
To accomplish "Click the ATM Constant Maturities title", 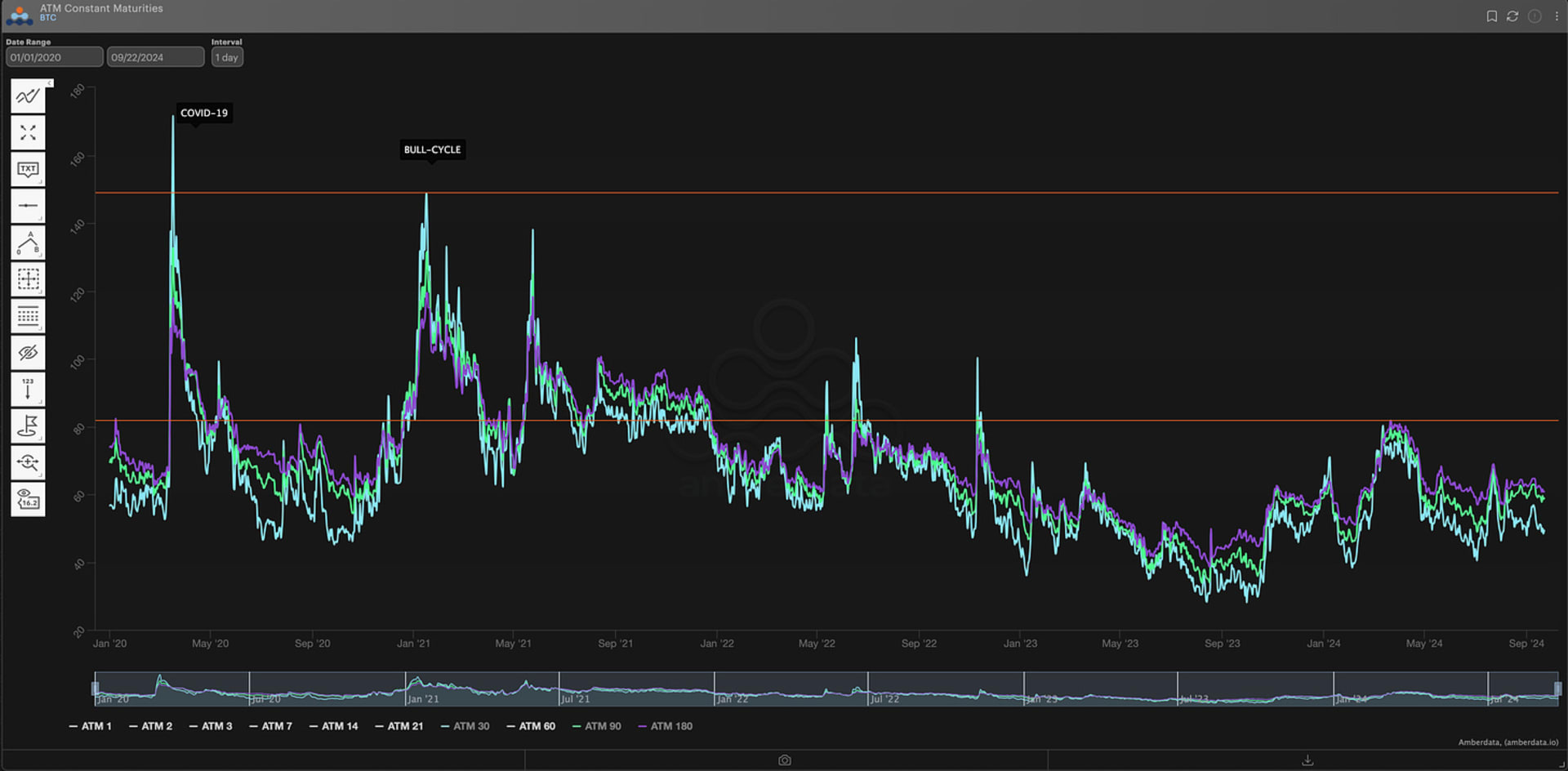I will click(101, 8).
